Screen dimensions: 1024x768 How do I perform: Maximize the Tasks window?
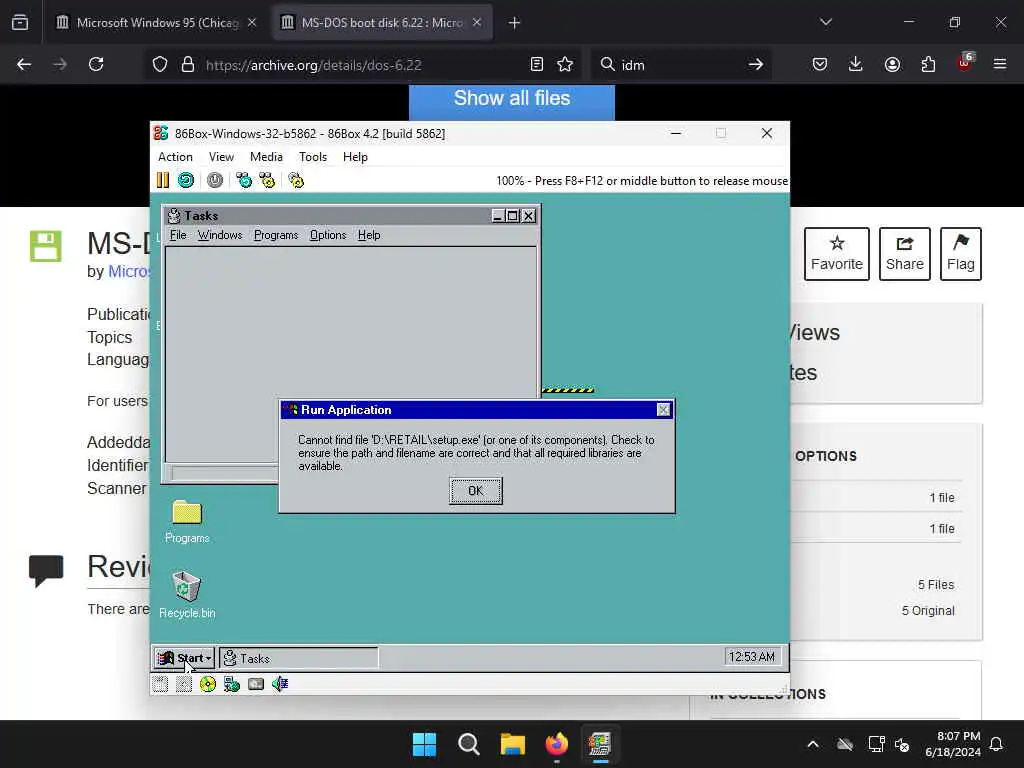point(513,216)
